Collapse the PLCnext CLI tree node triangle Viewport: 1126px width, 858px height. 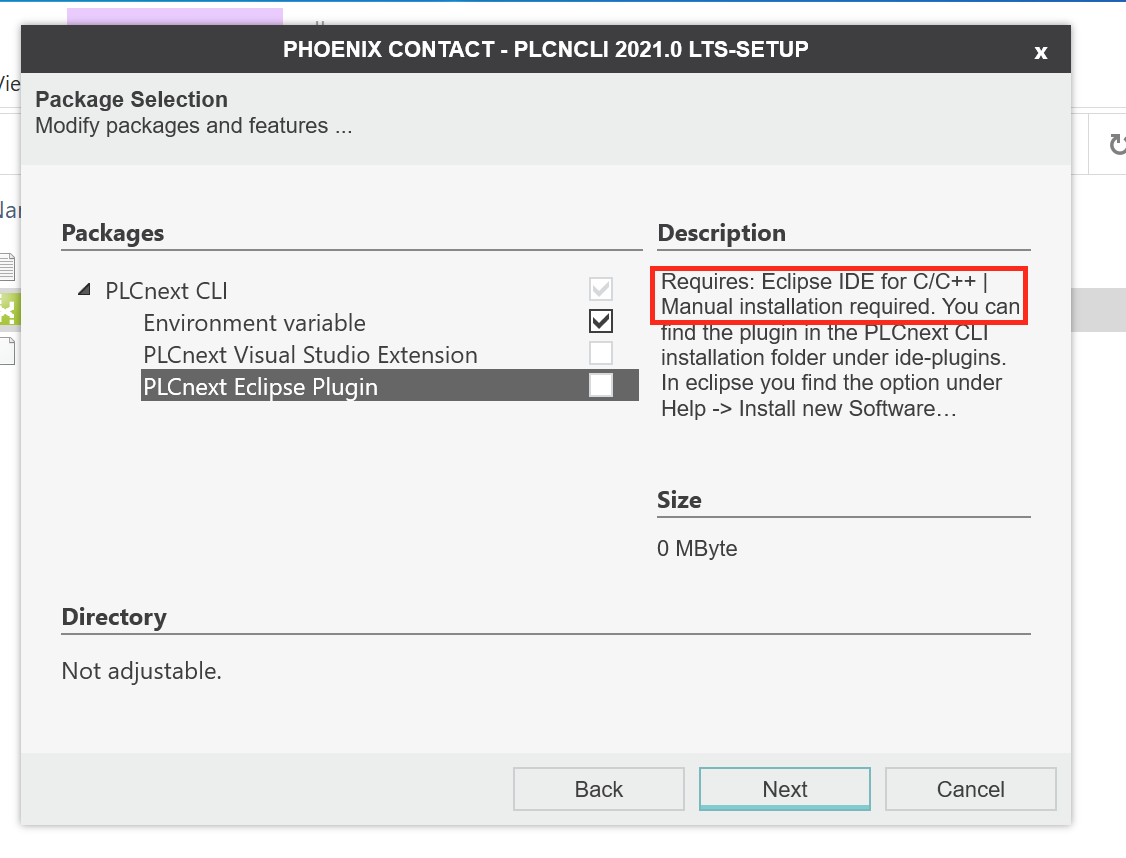(85, 290)
